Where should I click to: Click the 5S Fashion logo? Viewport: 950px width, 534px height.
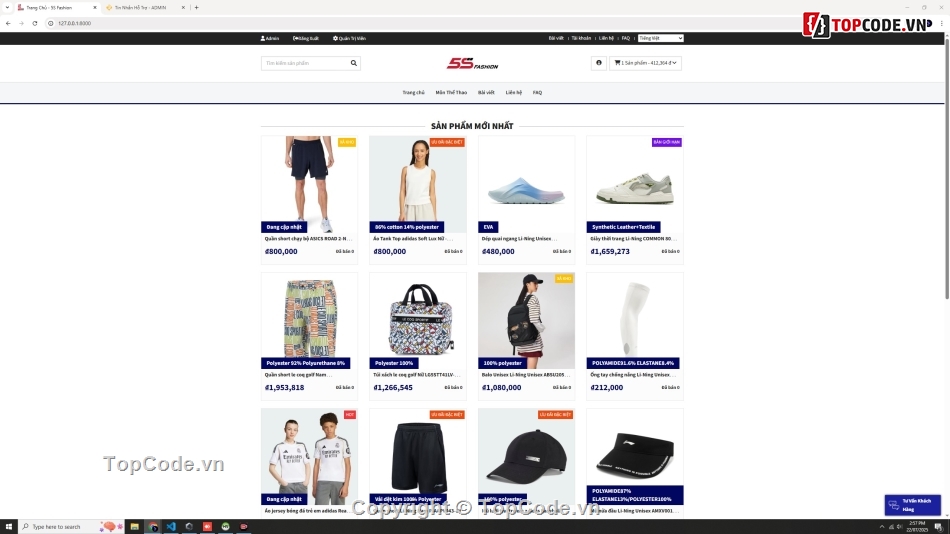point(473,64)
